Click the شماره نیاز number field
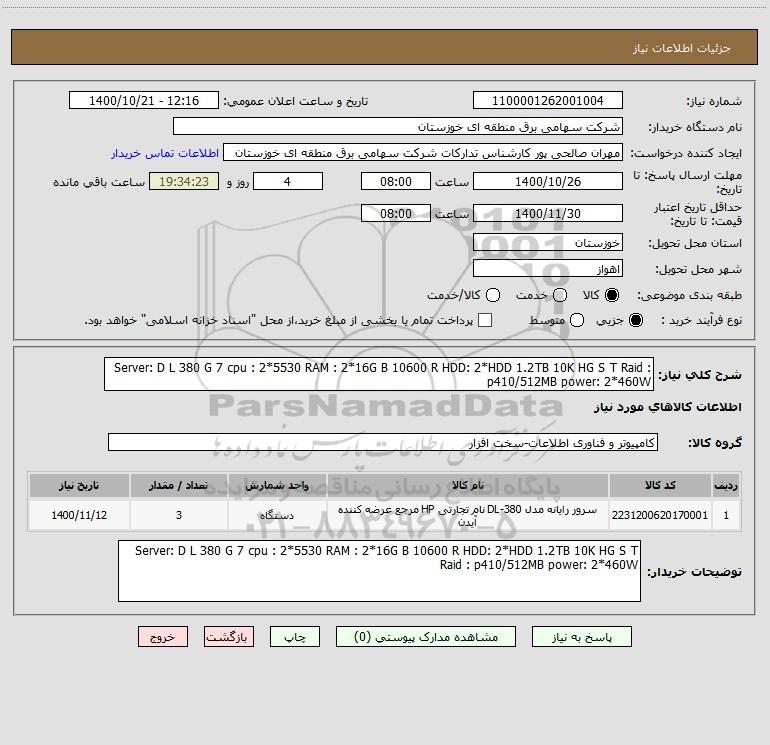Viewport: 770px width, 745px height. click(x=547, y=101)
